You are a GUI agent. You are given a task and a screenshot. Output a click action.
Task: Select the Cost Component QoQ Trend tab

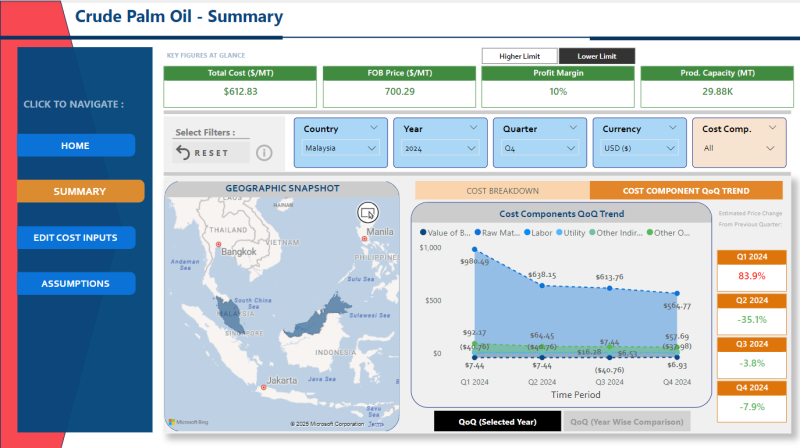pos(685,190)
